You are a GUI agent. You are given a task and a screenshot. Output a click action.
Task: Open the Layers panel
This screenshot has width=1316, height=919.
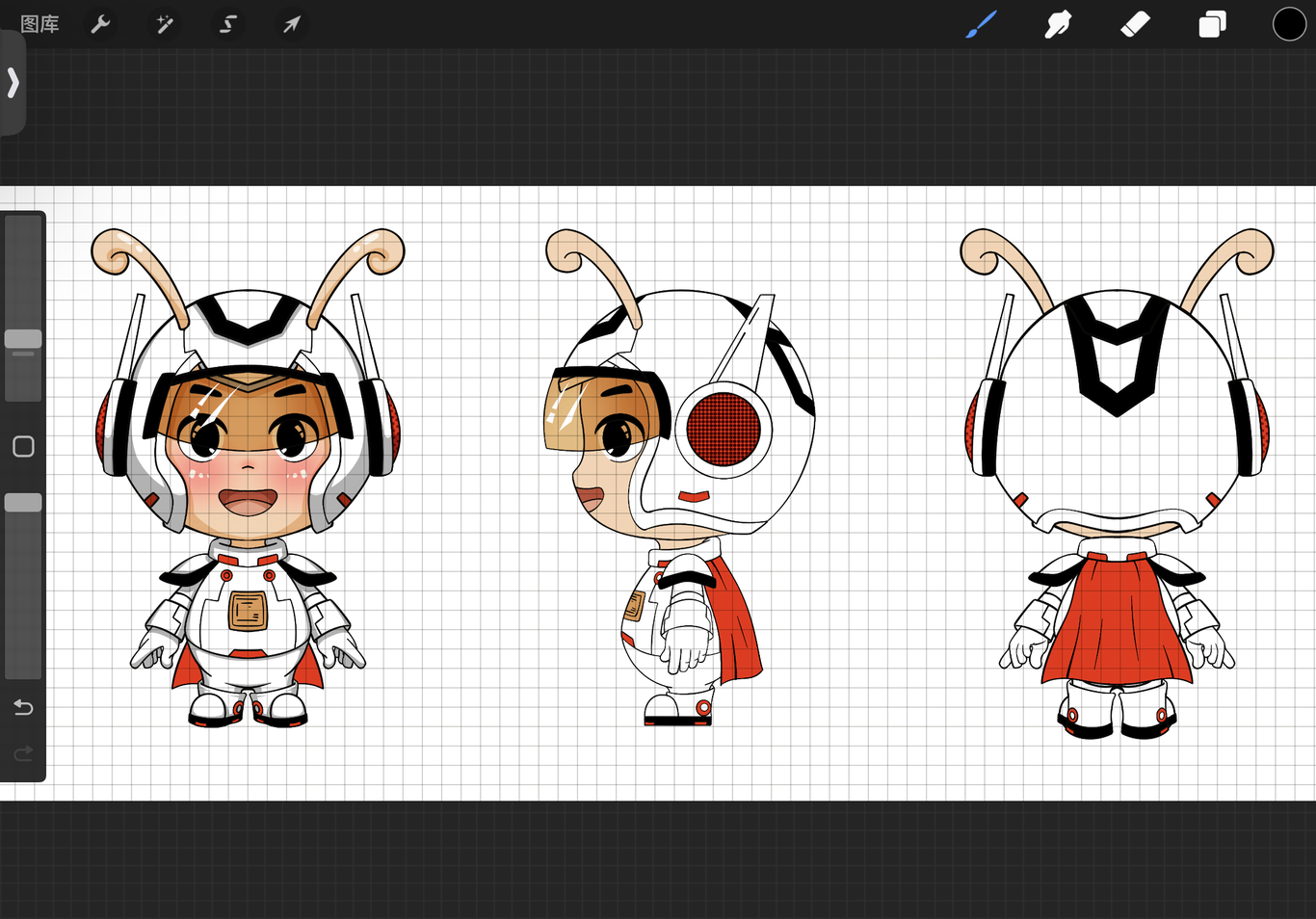[1212, 24]
